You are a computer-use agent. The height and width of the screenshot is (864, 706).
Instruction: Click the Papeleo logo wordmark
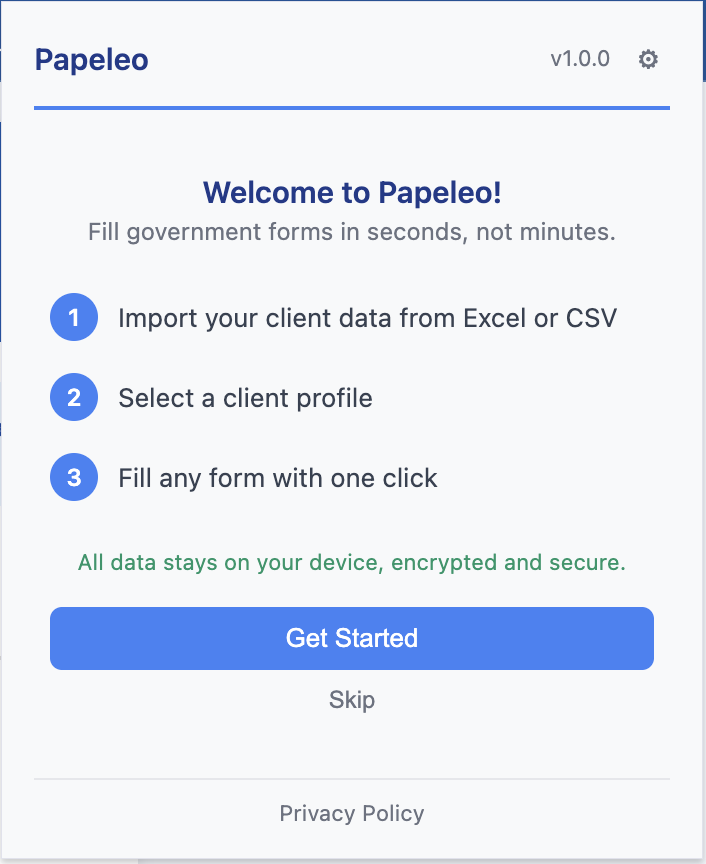[x=91, y=59]
